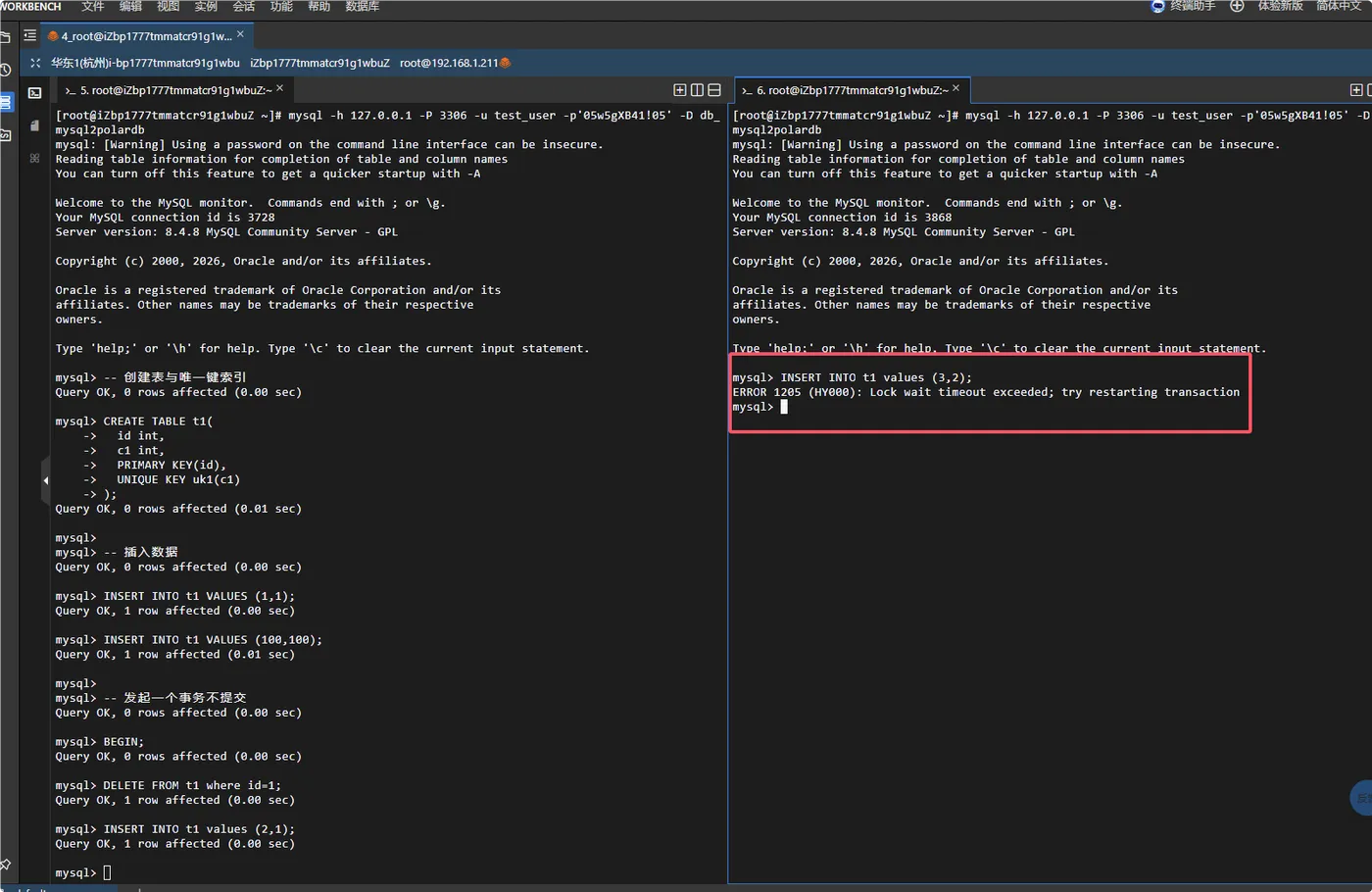The width and height of the screenshot is (1372, 892).
Task: Click the floating feedback button at right edge
Action: [1362, 798]
